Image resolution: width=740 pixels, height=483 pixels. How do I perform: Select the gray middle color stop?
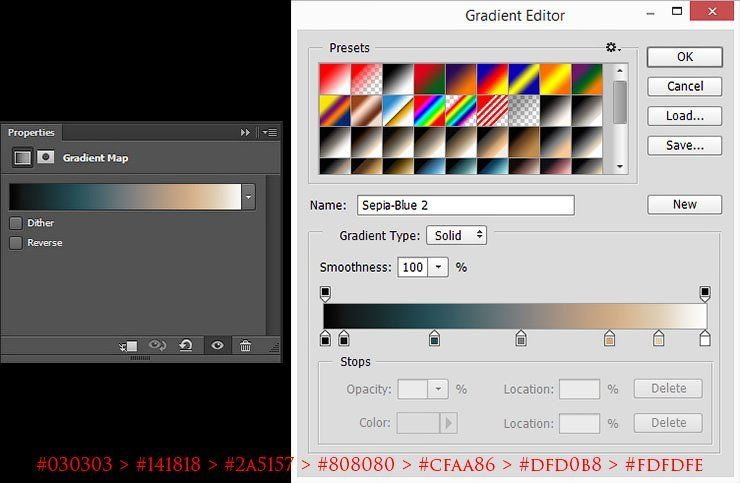tap(521, 338)
